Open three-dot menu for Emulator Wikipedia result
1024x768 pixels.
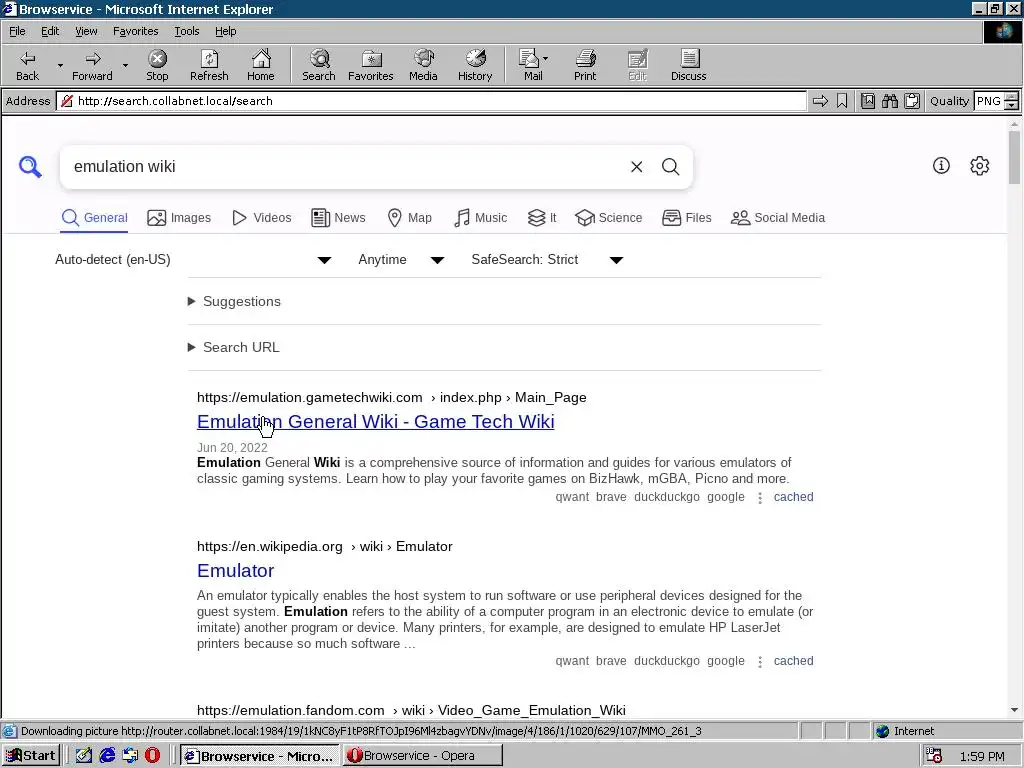[760, 662]
